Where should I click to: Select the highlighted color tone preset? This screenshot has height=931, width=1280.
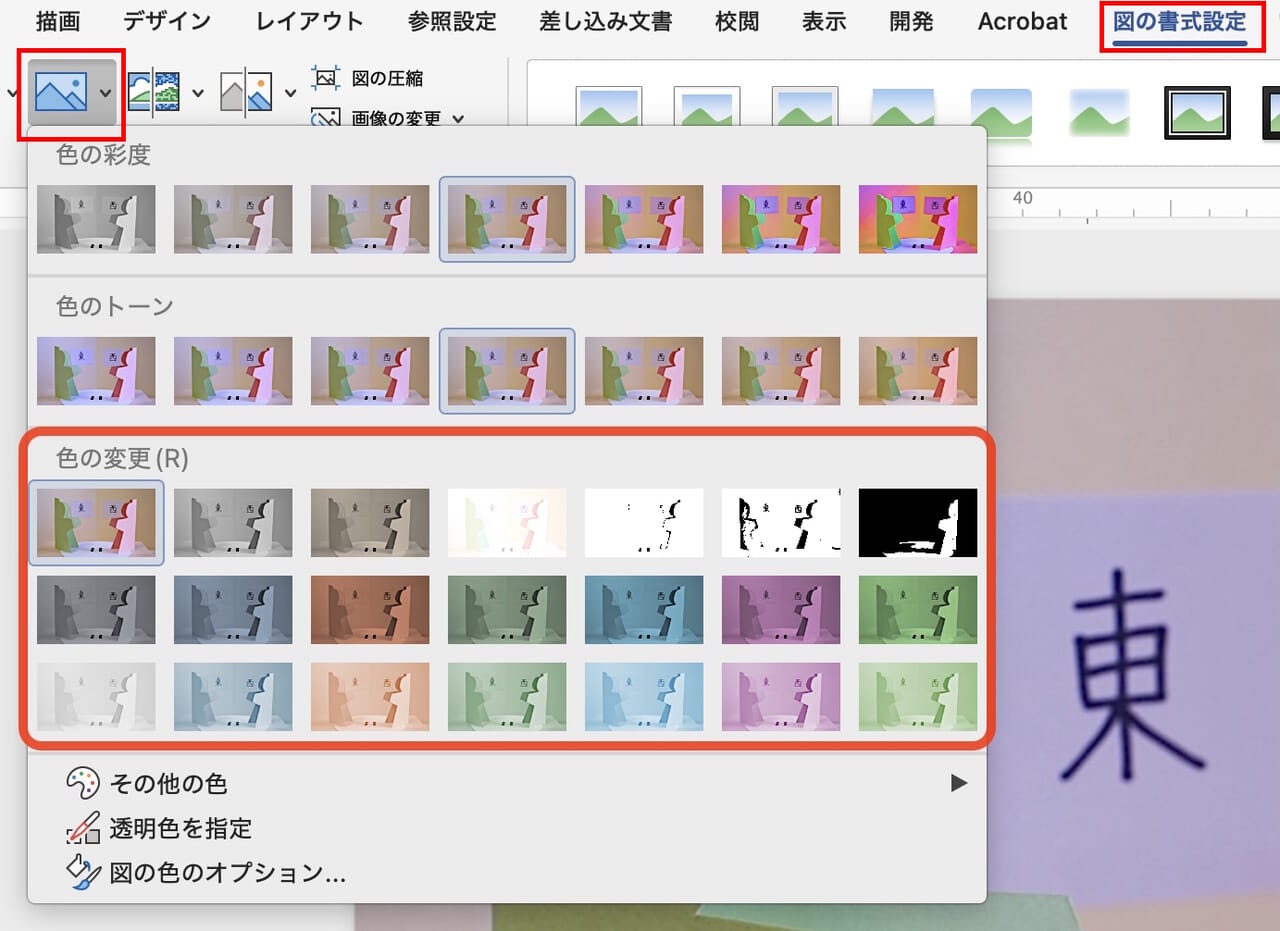pyautogui.click(x=507, y=370)
